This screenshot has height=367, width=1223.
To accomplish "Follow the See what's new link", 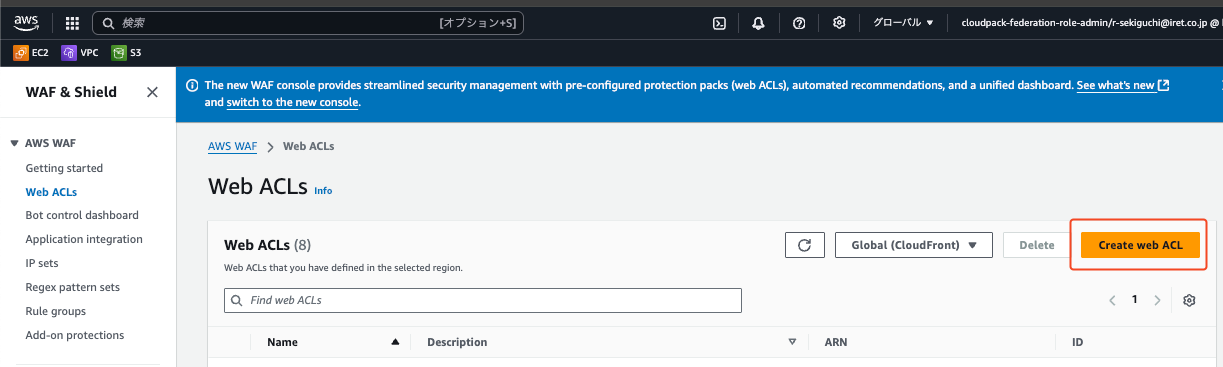I will [1122, 86].
